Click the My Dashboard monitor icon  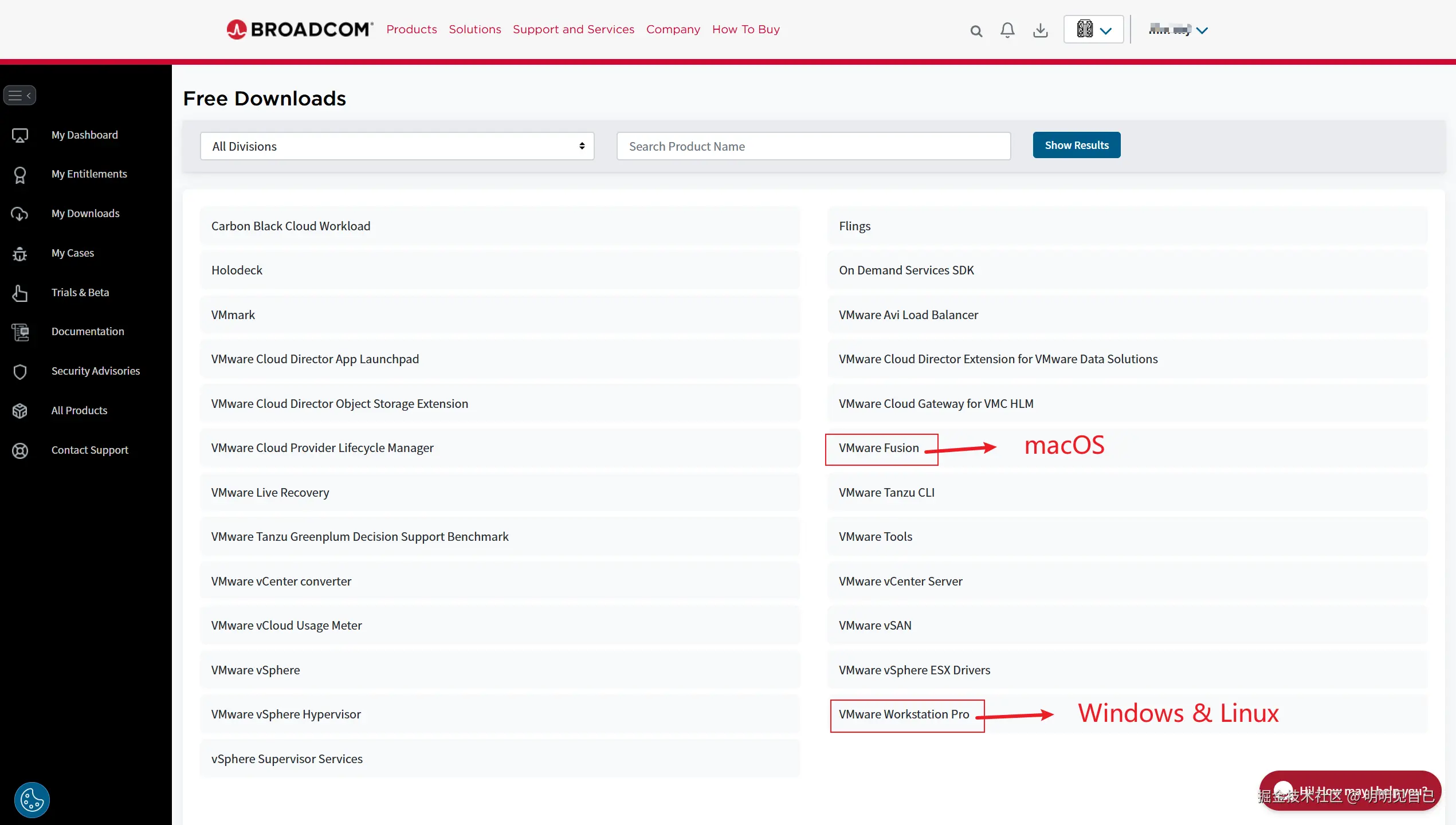tap(20, 135)
